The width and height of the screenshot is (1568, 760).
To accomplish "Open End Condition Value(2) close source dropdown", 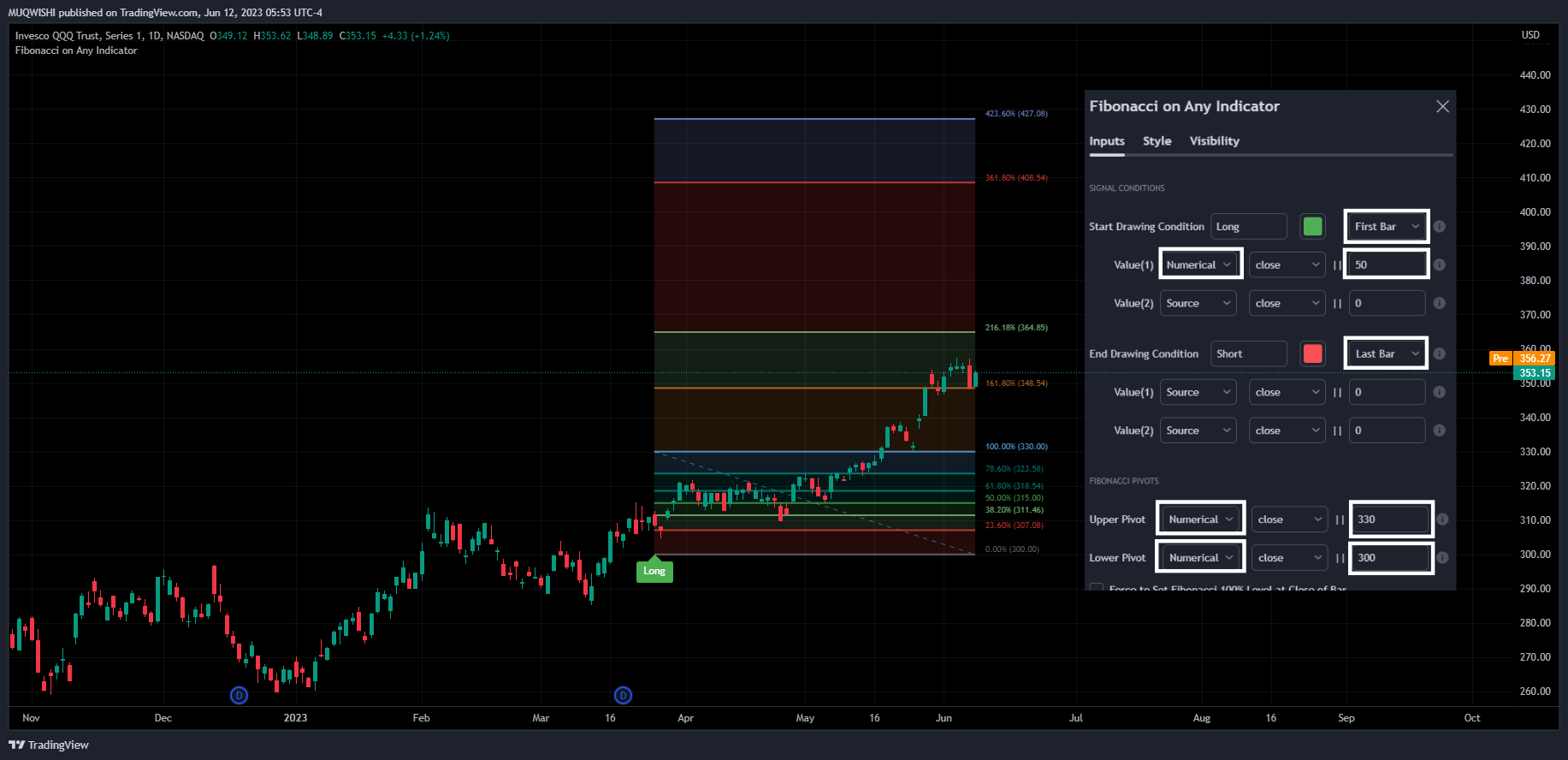I will [x=1287, y=430].
